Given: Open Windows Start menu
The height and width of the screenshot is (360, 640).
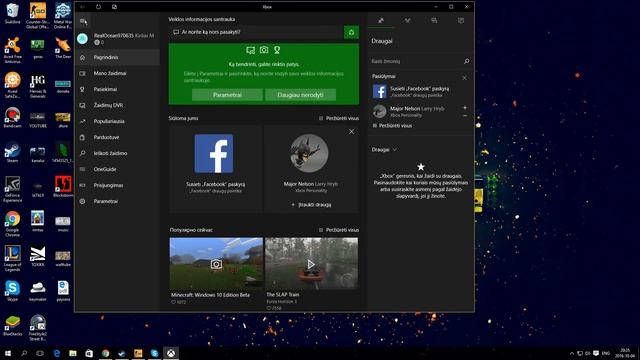Looking at the screenshot, I should [8, 353].
